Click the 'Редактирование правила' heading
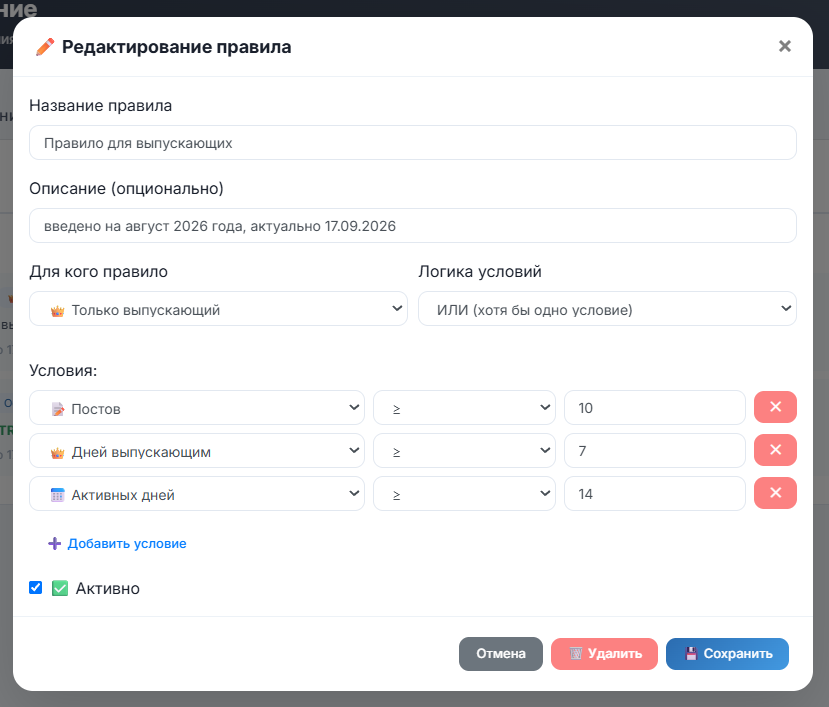The image size is (829, 707). click(x=177, y=47)
